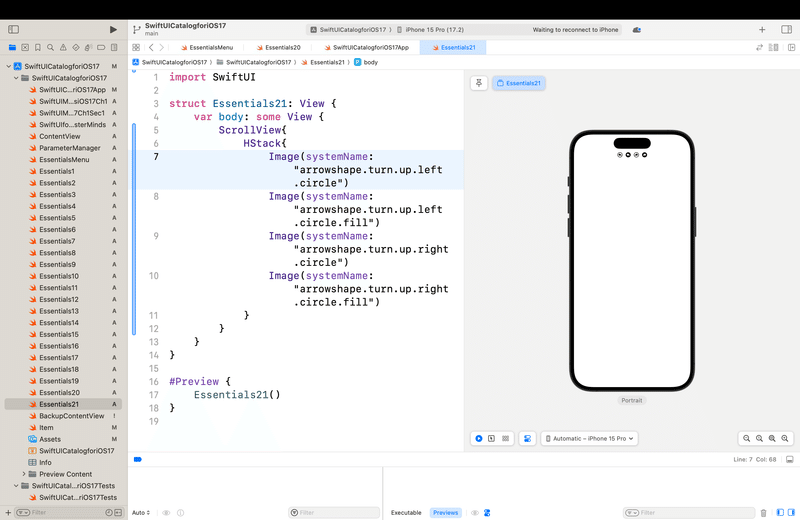Switch the canvas to Selectable preview mode
Image resolution: width=800 pixels, height=520 pixels.
coord(491,438)
